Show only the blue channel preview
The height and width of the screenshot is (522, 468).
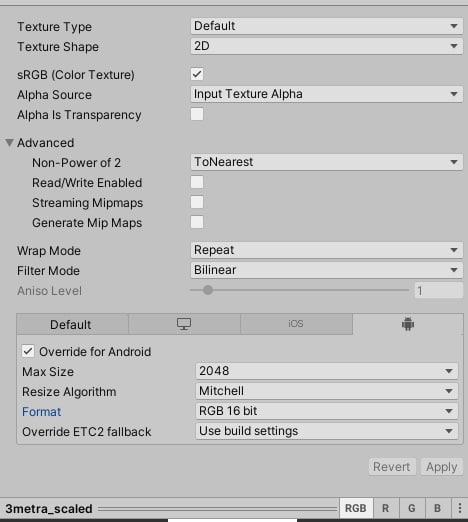tap(438, 508)
